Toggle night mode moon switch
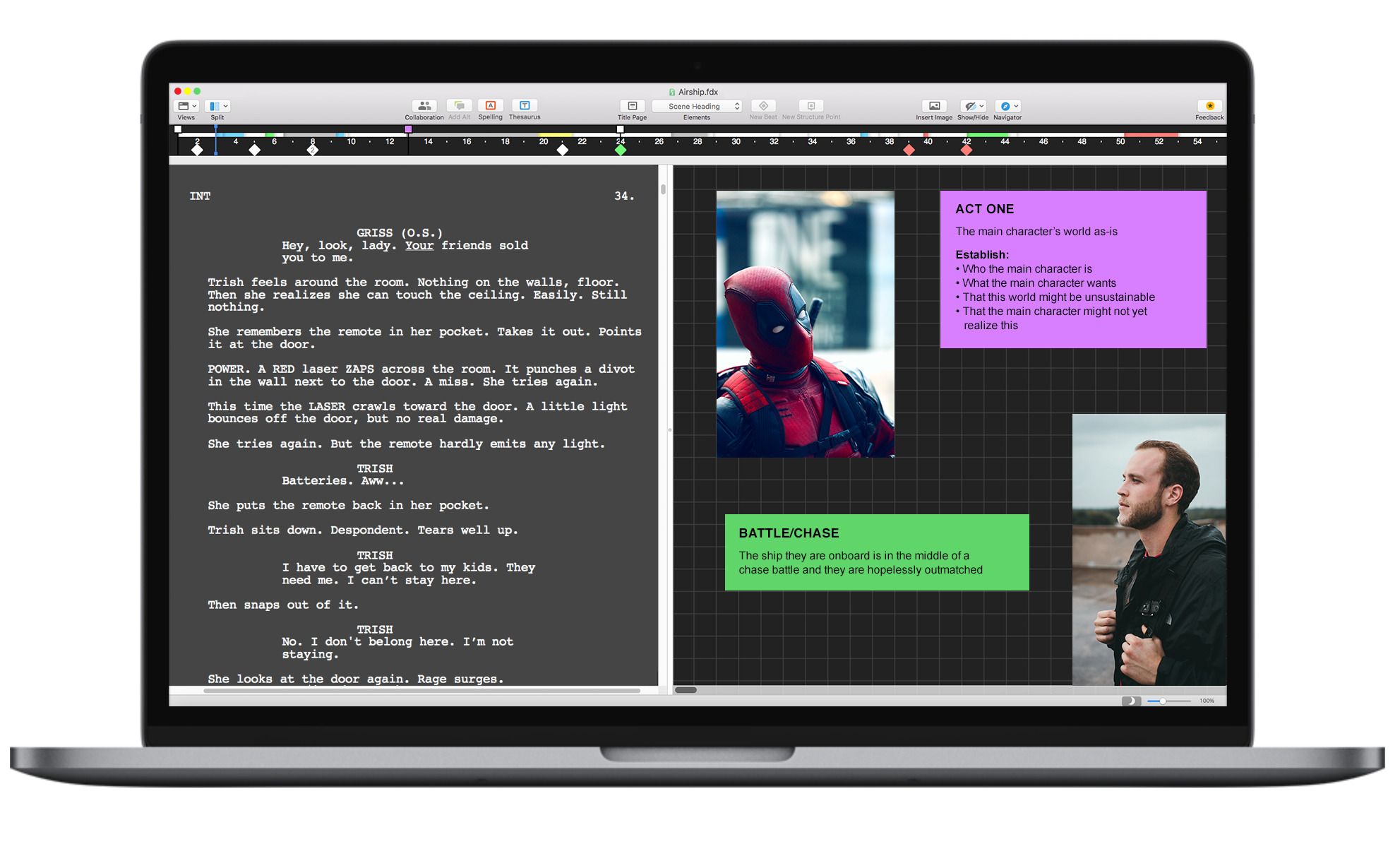The height and width of the screenshot is (849, 1400). [x=1131, y=701]
